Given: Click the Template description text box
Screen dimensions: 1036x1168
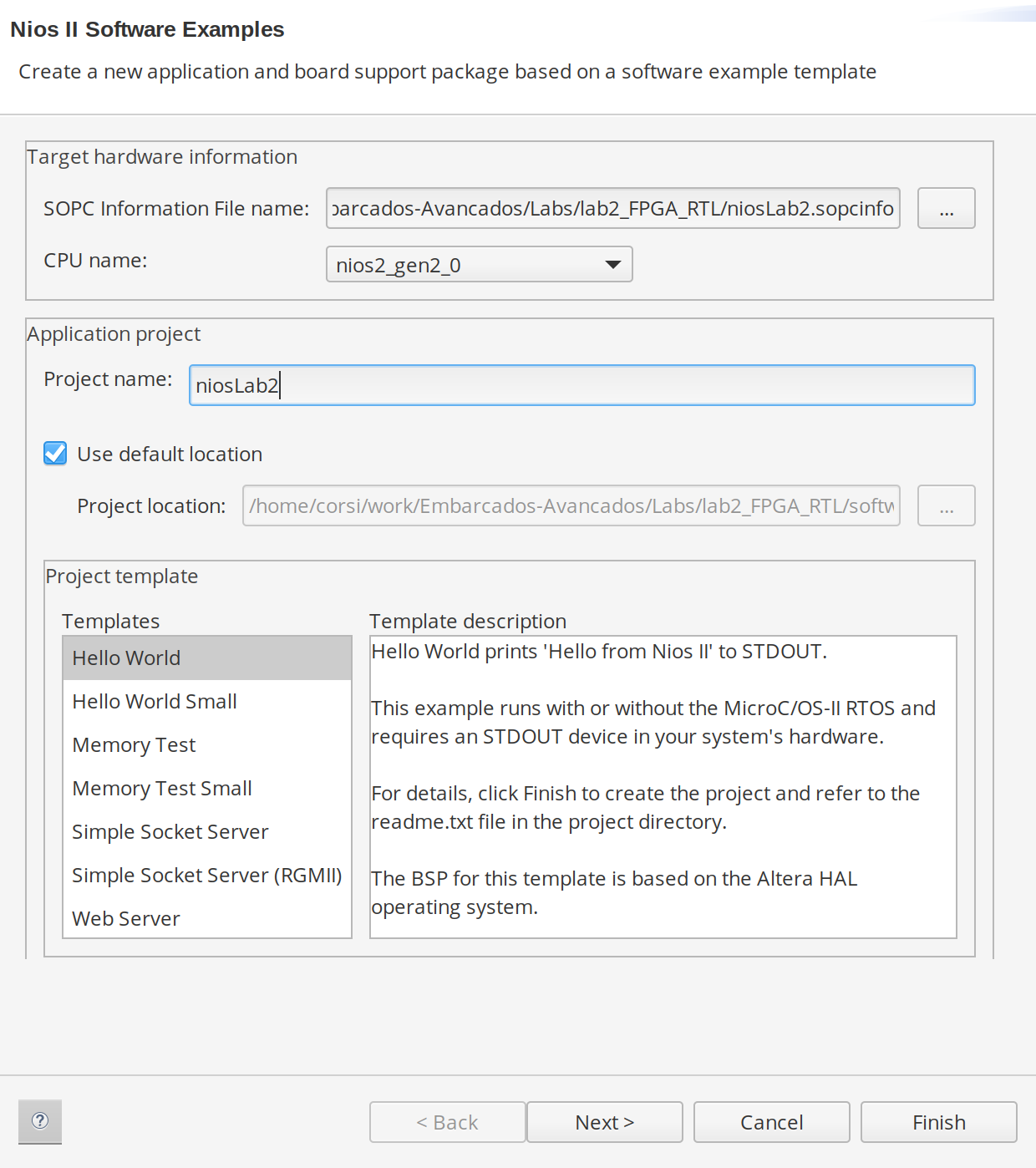Looking at the screenshot, I should click(663, 787).
